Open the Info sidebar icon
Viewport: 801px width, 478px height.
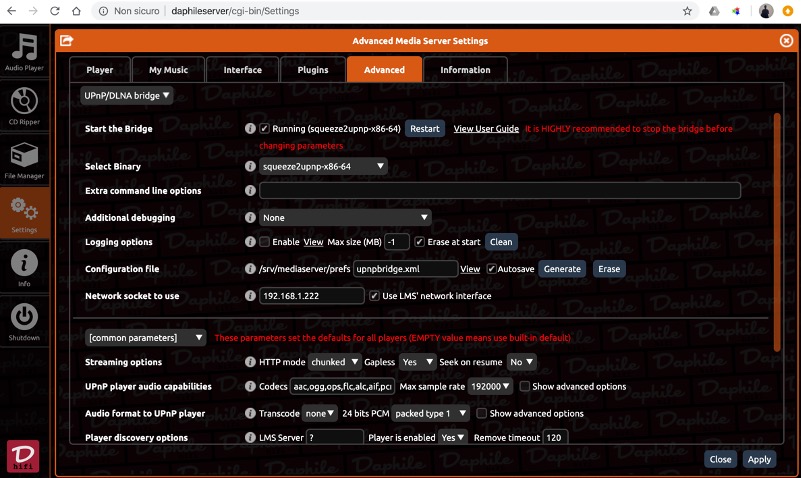tap(24, 268)
